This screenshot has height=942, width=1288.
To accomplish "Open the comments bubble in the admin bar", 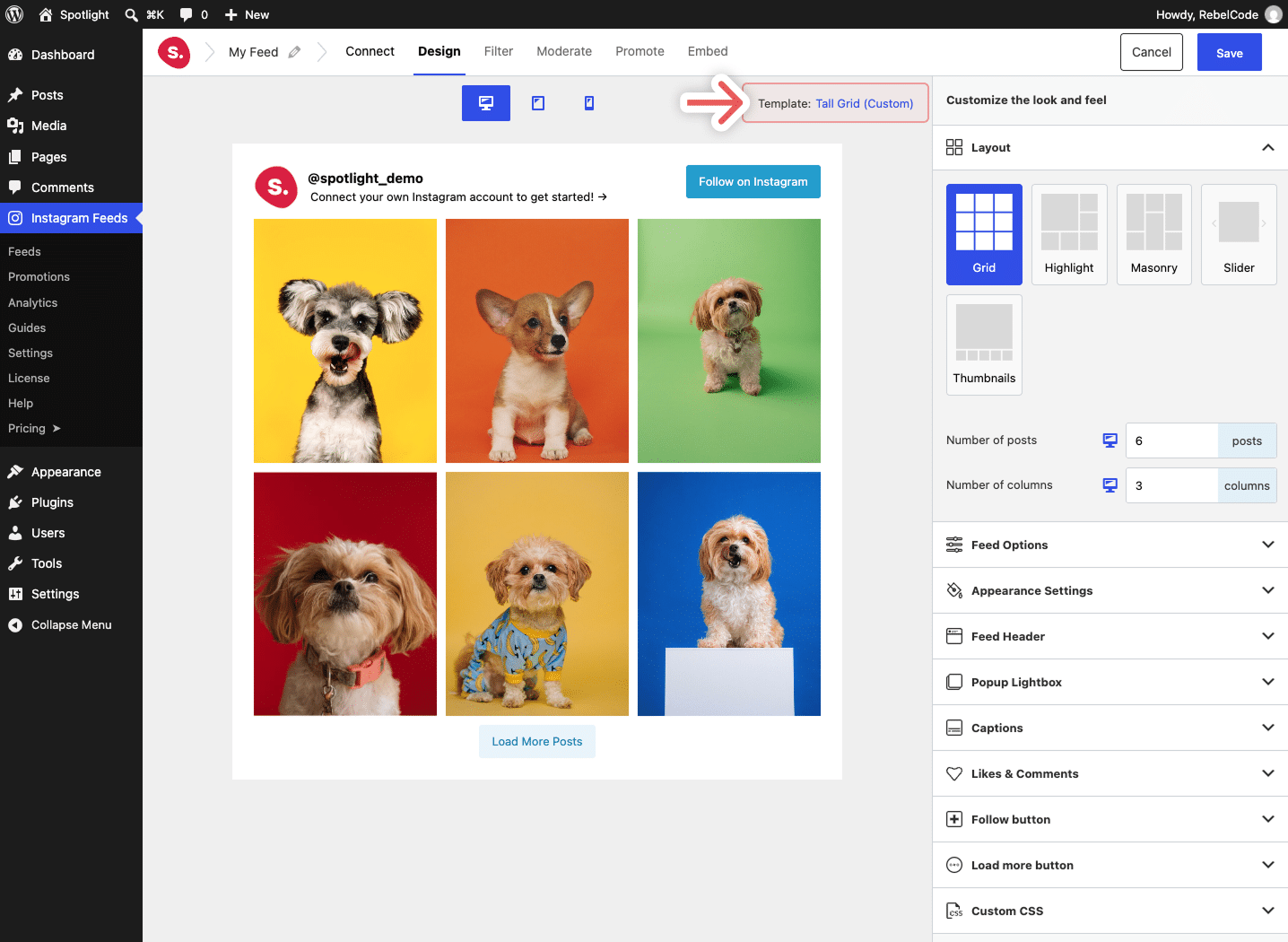I will click(186, 14).
